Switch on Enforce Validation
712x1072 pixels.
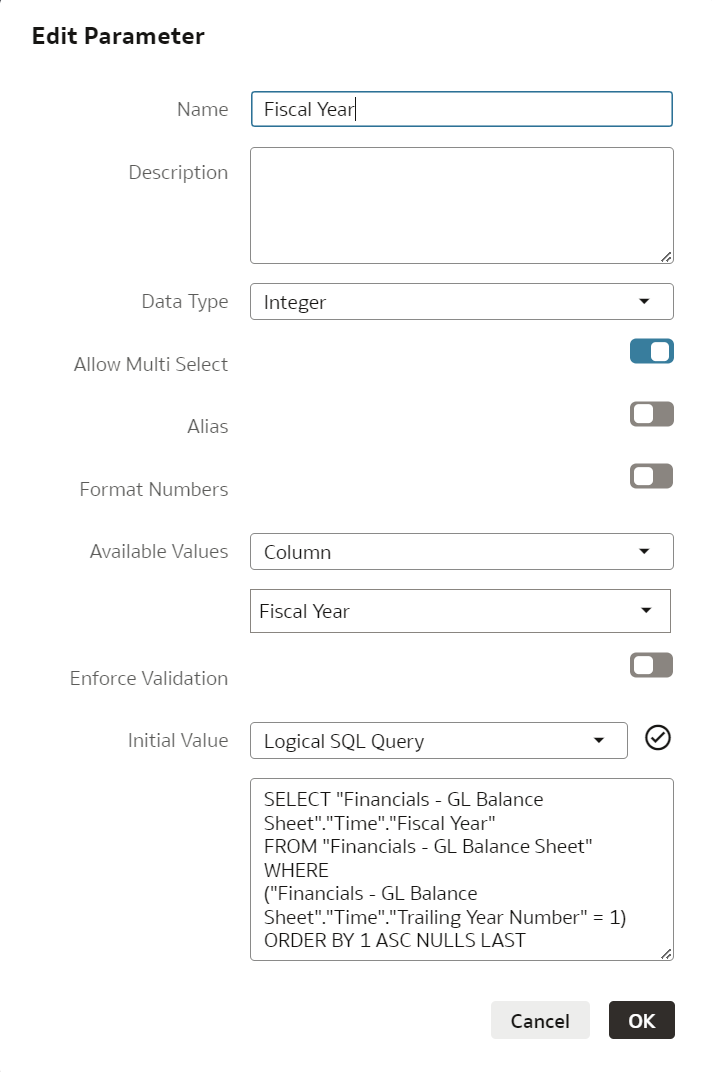(652, 665)
